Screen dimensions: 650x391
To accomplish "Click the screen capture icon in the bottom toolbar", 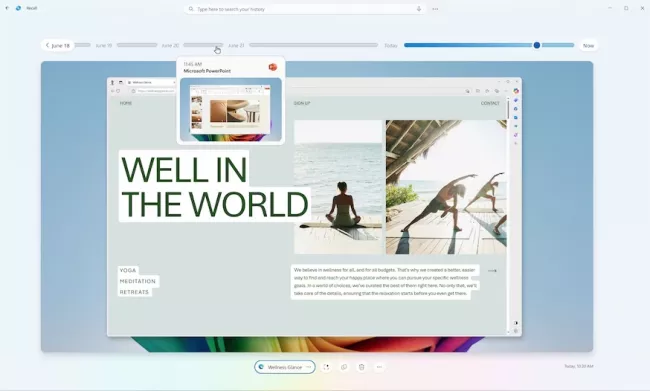I will pos(326,367).
